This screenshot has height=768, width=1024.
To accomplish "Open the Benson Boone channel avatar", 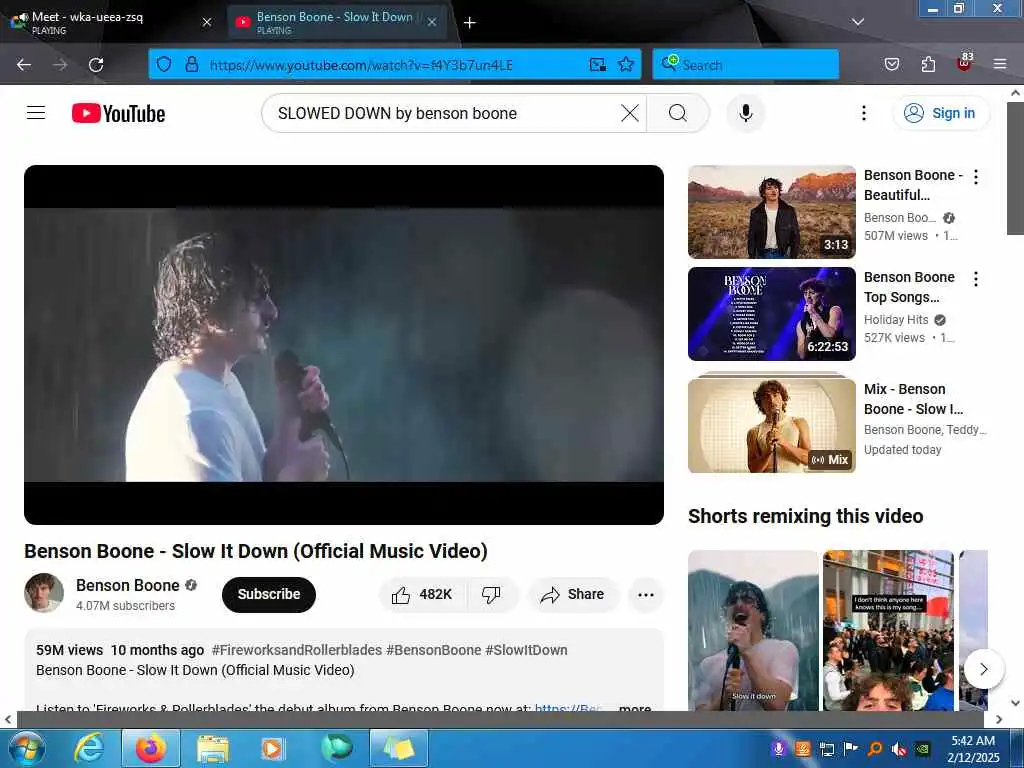I will (x=44, y=593).
